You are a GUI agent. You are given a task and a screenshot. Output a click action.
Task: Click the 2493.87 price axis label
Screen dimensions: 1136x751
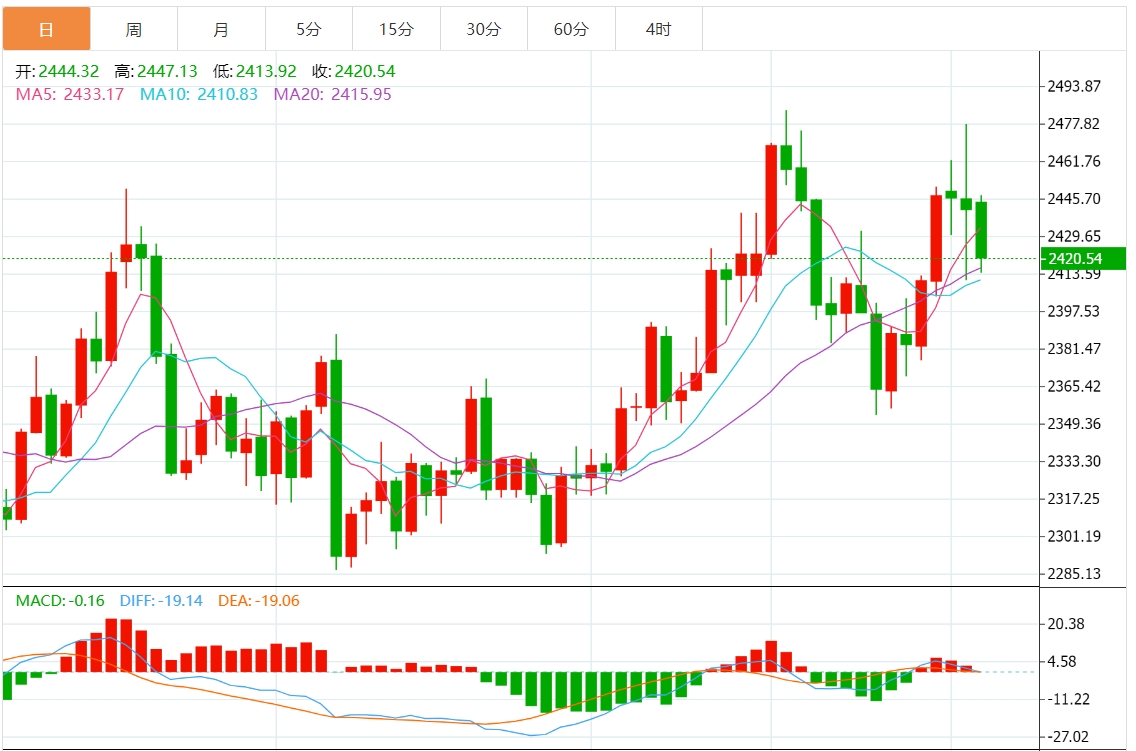point(1074,86)
